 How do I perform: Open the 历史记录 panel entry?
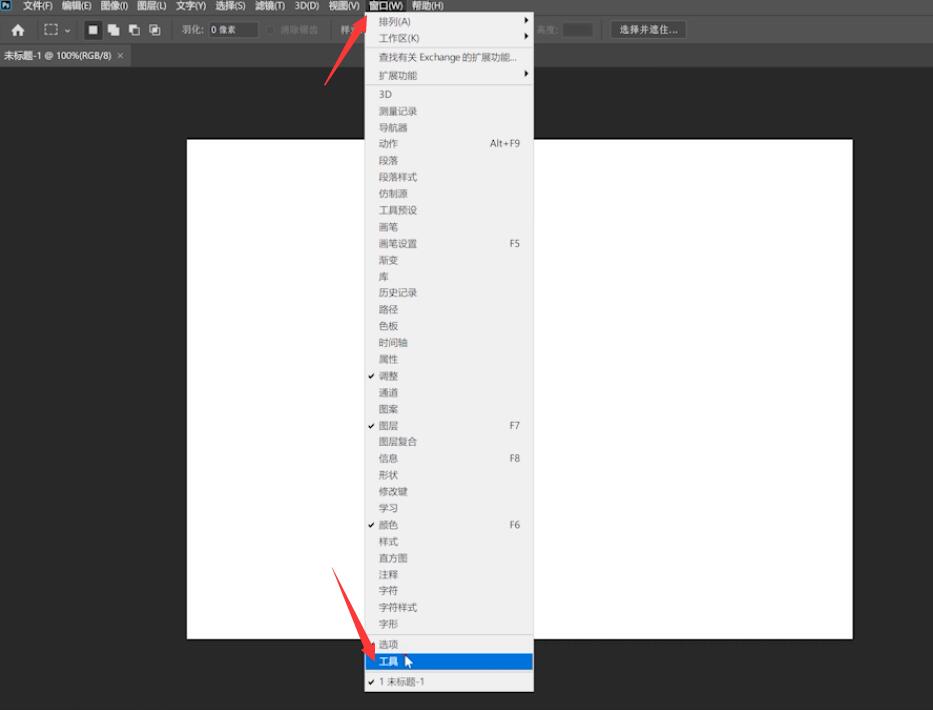pos(449,293)
